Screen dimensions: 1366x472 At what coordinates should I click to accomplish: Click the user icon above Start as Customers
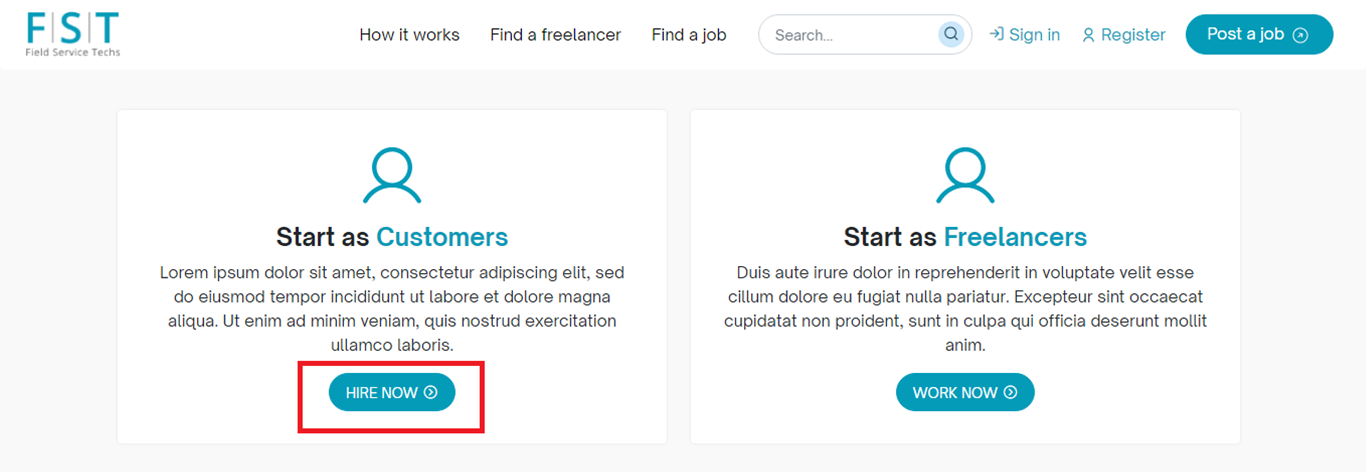392,176
